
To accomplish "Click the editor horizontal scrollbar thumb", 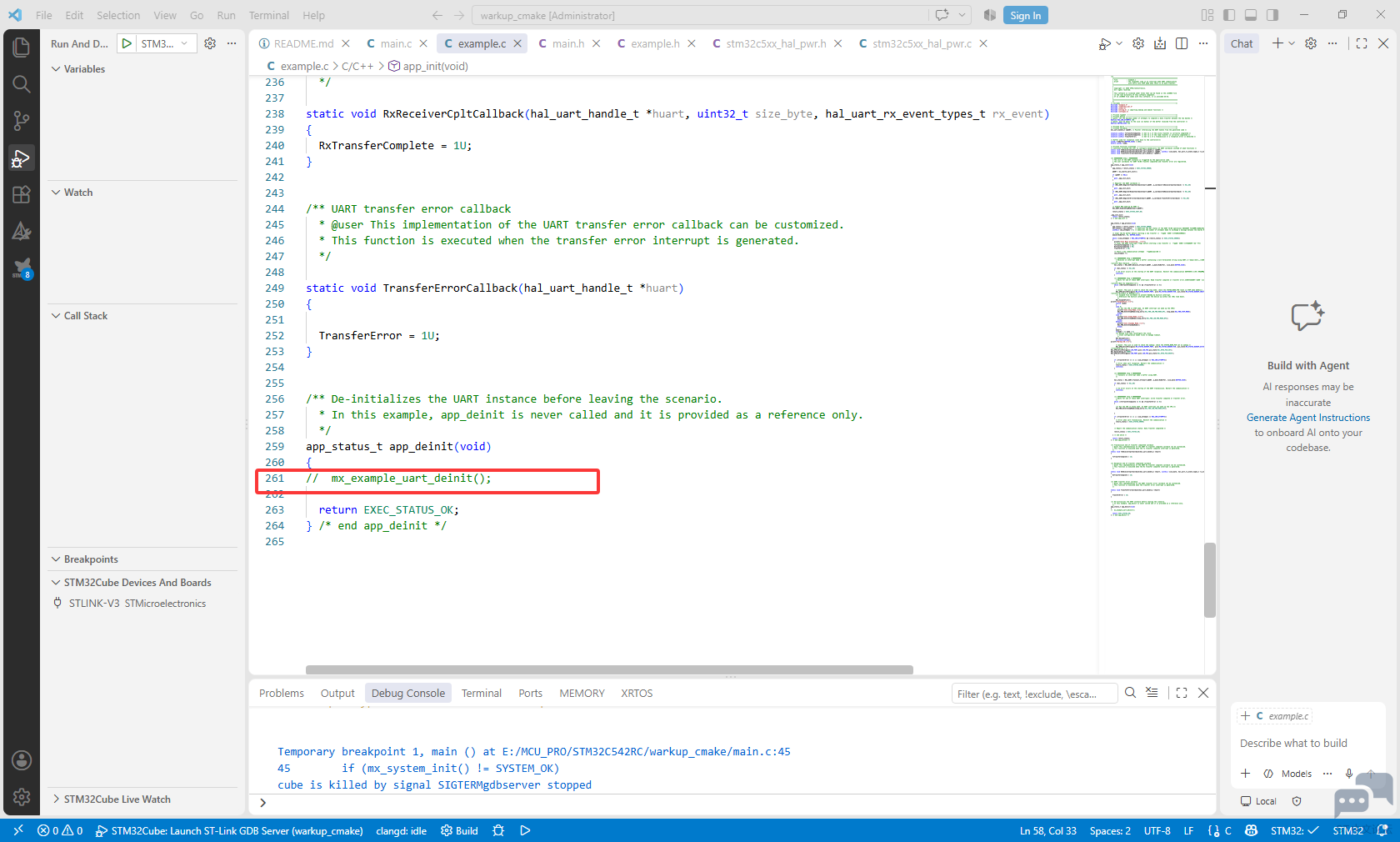I will 609,669.
